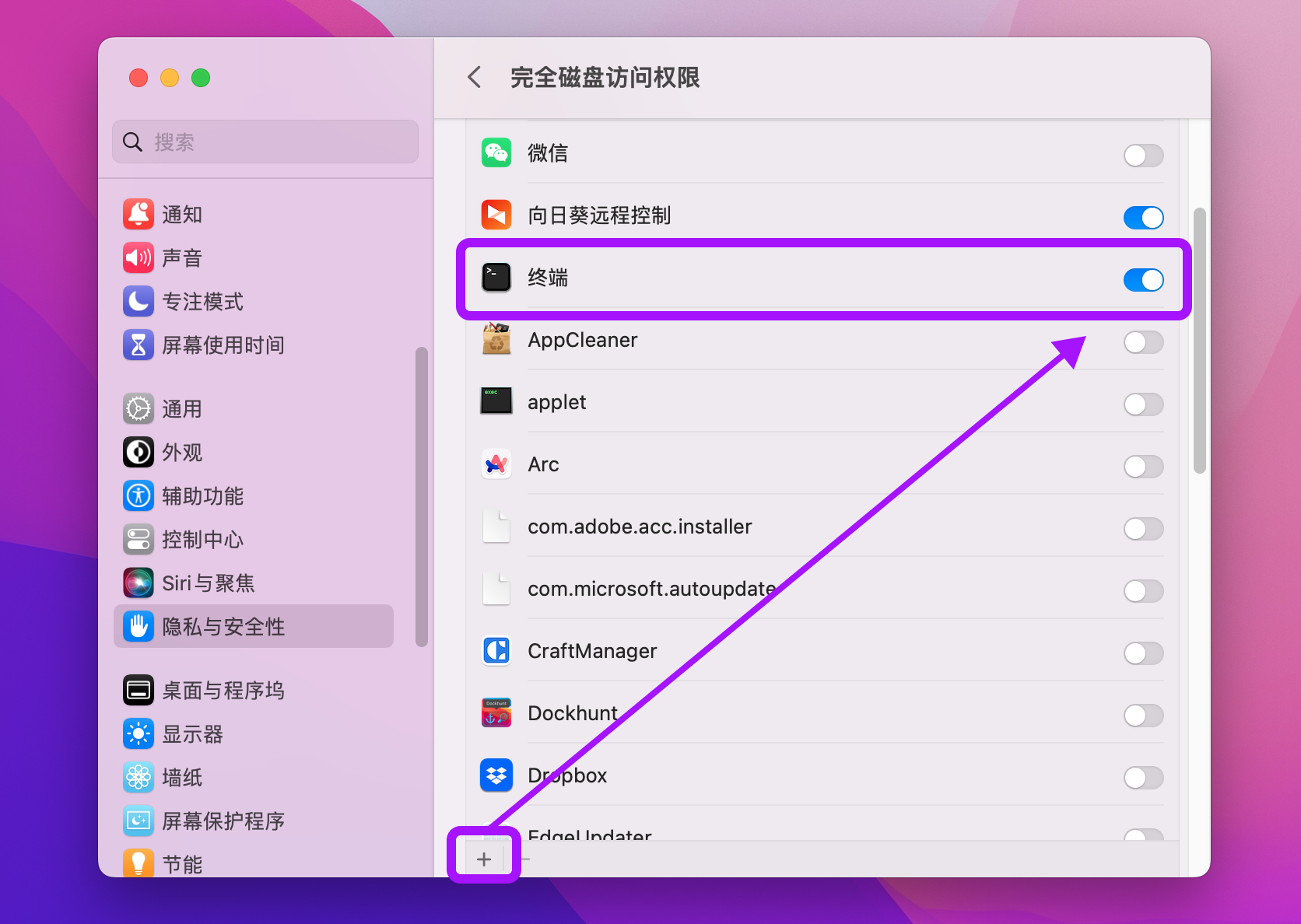Viewport: 1301px width, 924px height.
Task: Switch on the applet toggle
Action: (x=1143, y=404)
